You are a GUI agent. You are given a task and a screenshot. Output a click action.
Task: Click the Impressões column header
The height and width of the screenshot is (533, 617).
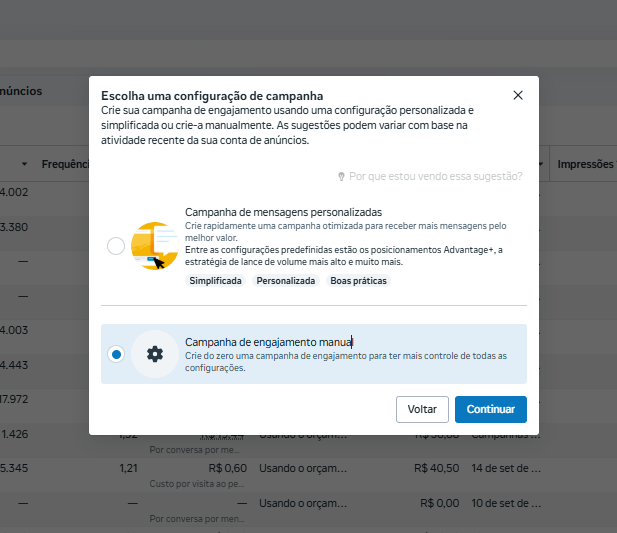tap(586, 164)
